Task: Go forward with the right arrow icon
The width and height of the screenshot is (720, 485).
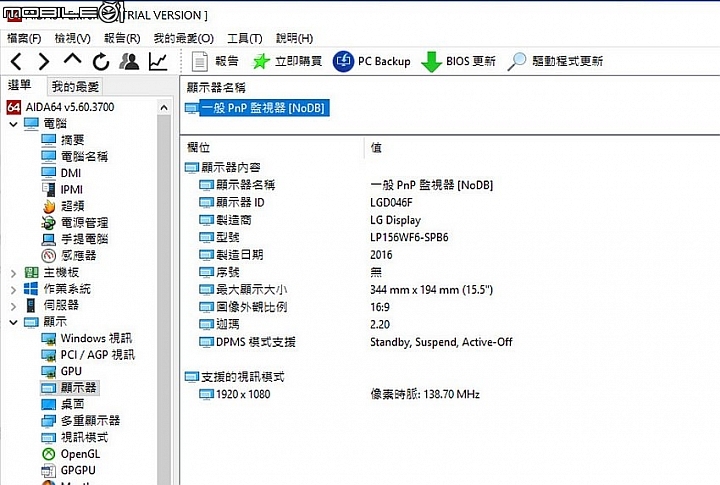Action: tap(44, 61)
